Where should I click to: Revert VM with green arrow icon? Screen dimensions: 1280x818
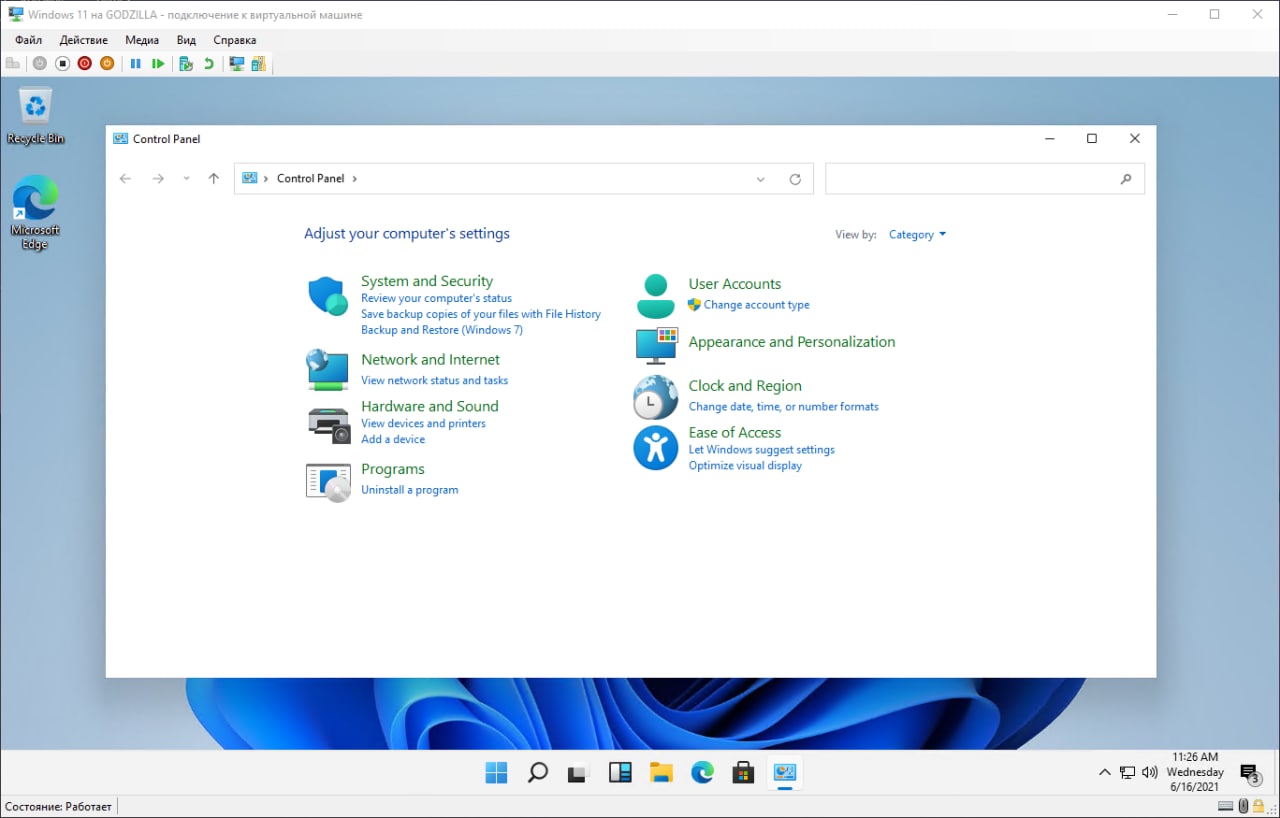click(208, 63)
